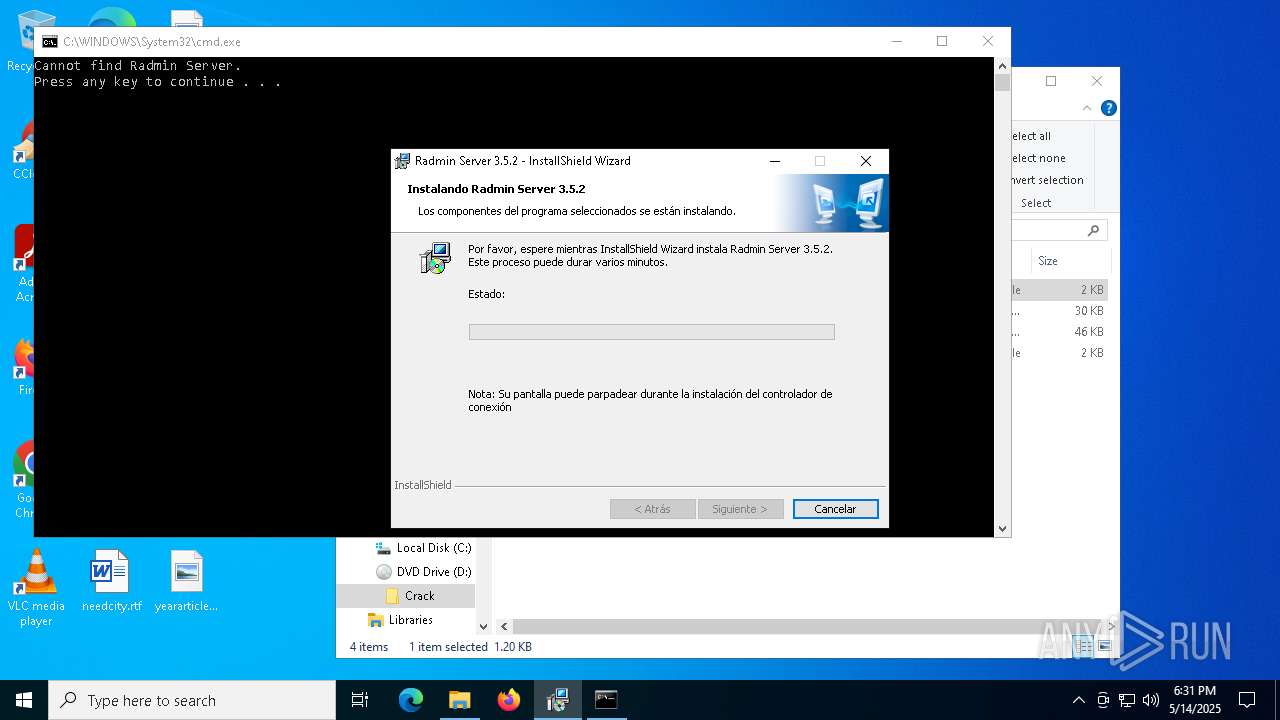Open the Explorer help question mark icon
This screenshot has height=720, width=1280.
(x=1108, y=108)
